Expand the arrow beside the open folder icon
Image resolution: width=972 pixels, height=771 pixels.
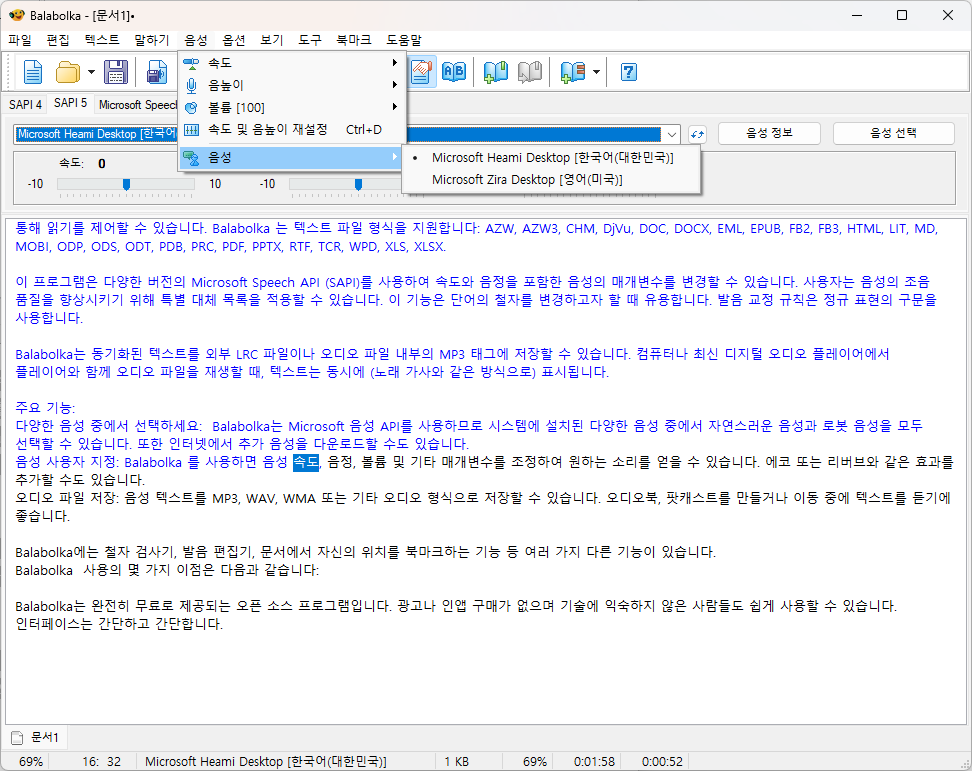point(91,72)
